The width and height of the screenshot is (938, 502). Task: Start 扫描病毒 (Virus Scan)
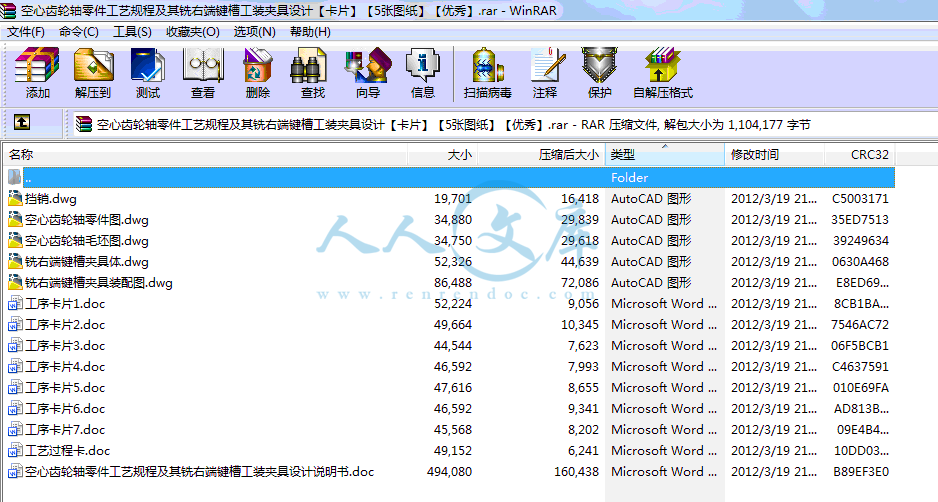(488, 72)
